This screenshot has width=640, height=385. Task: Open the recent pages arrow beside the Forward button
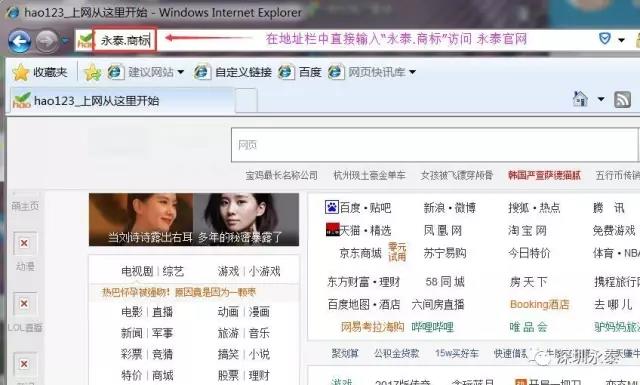click(64, 40)
